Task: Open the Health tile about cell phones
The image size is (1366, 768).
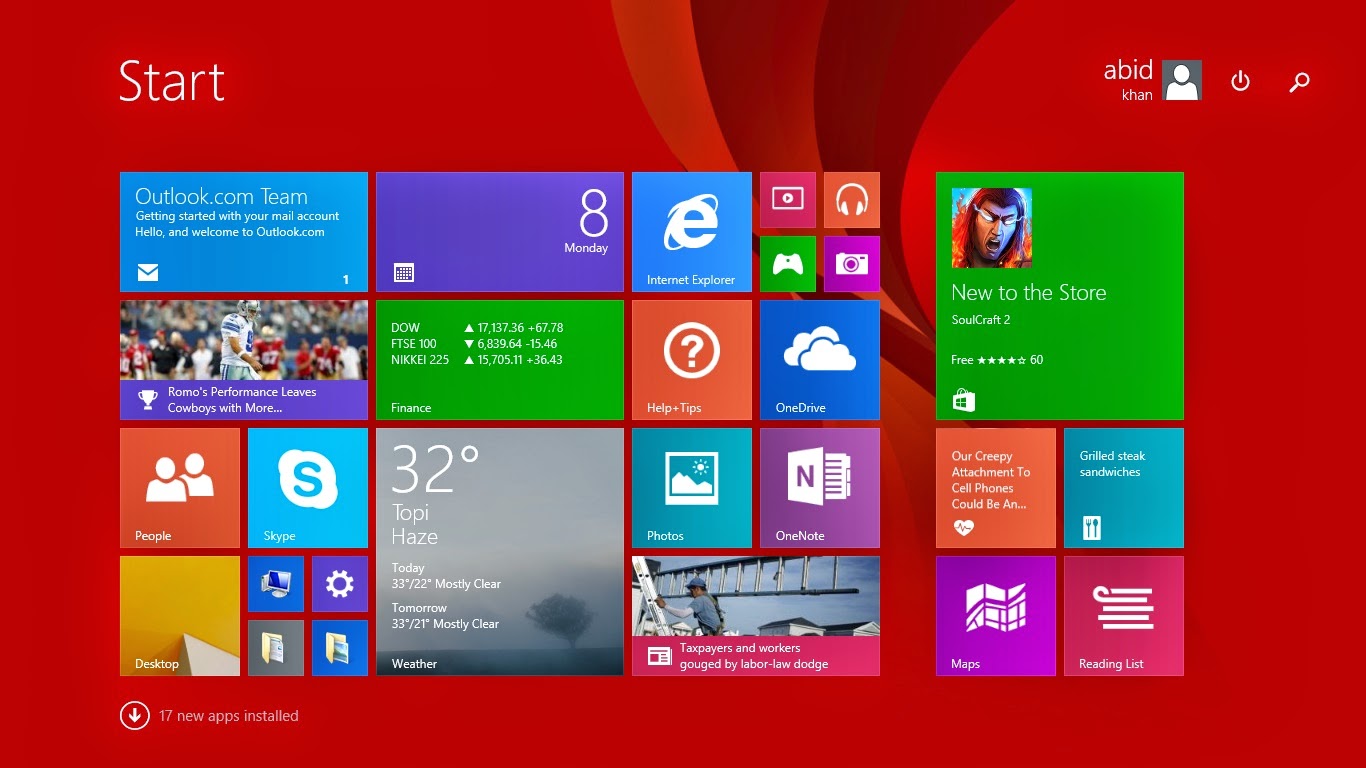Action: pyautogui.click(x=996, y=488)
